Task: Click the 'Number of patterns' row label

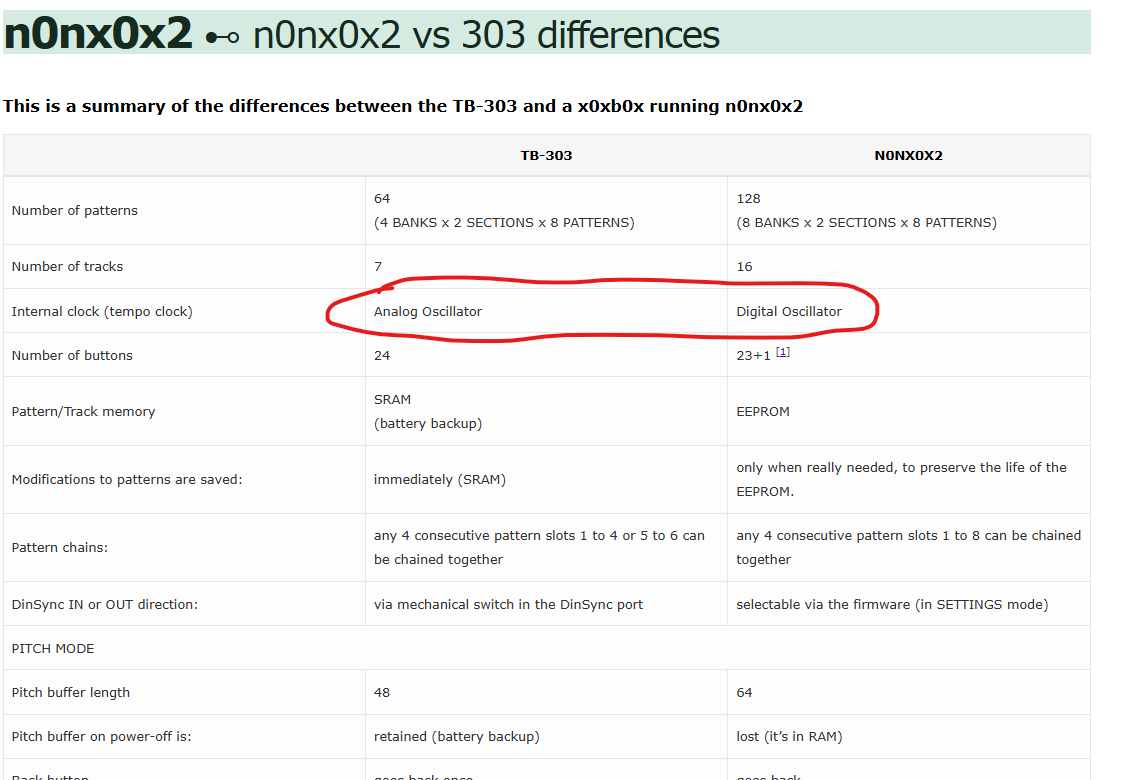Action: [74, 211]
